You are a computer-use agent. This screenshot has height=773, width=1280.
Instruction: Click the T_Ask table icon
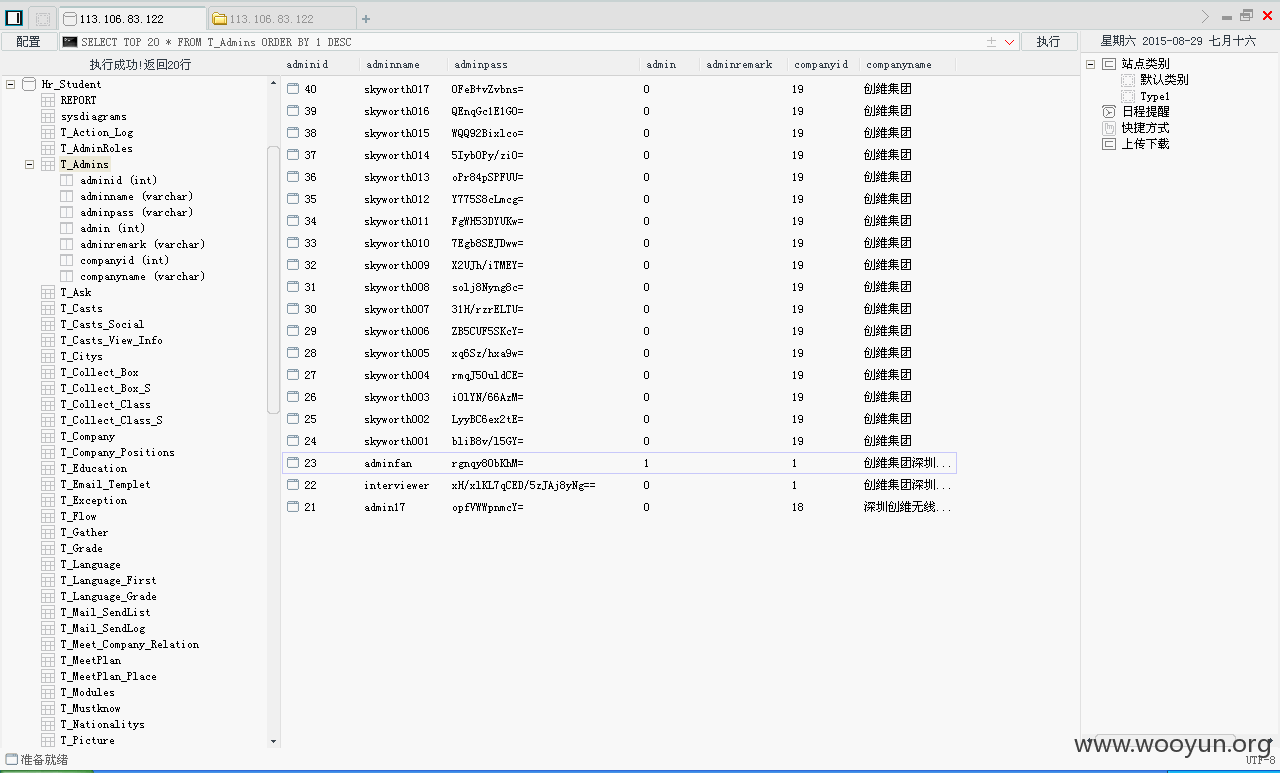48,292
